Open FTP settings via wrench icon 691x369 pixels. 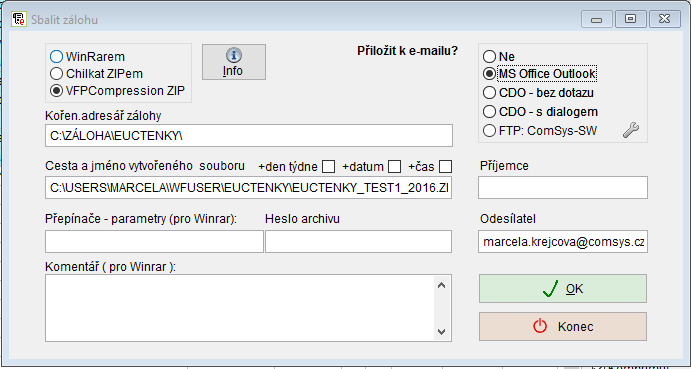(631, 131)
